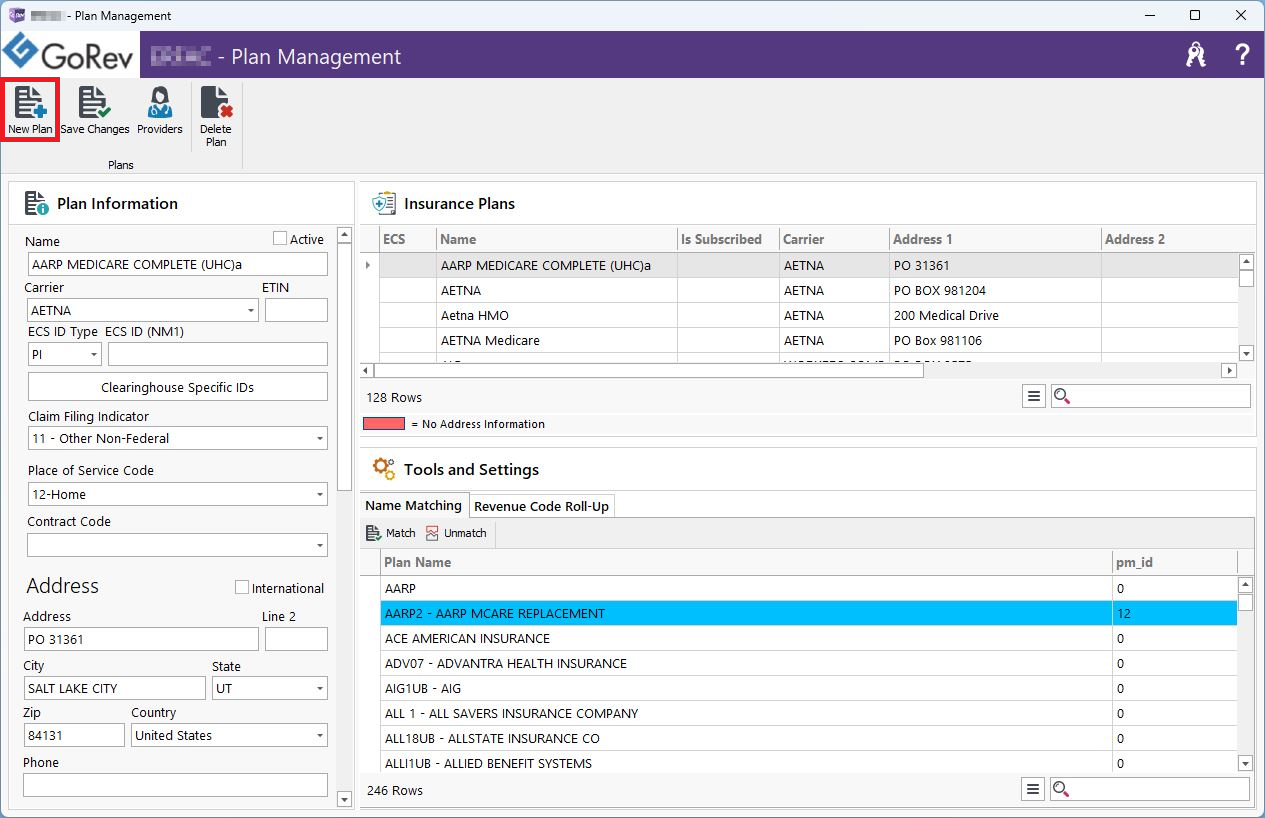Toggle the International checkbox
The height and width of the screenshot is (818, 1265).
coord(242,588)
